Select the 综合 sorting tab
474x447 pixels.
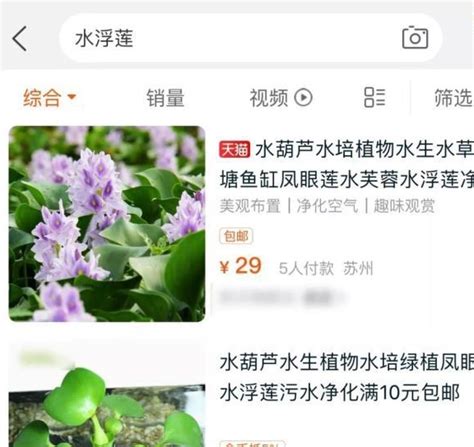point(42,98)
